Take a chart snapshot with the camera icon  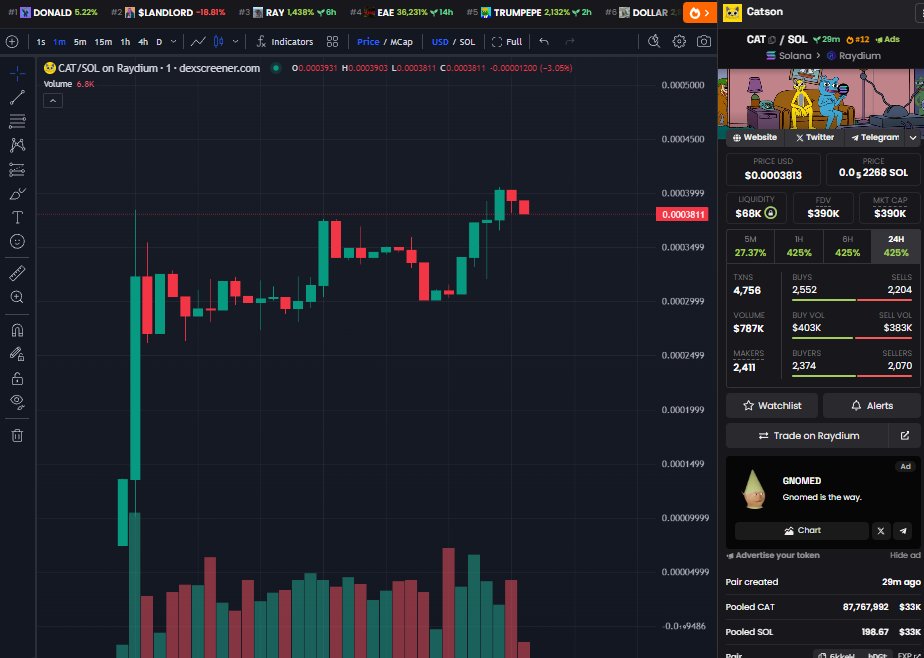703,43
